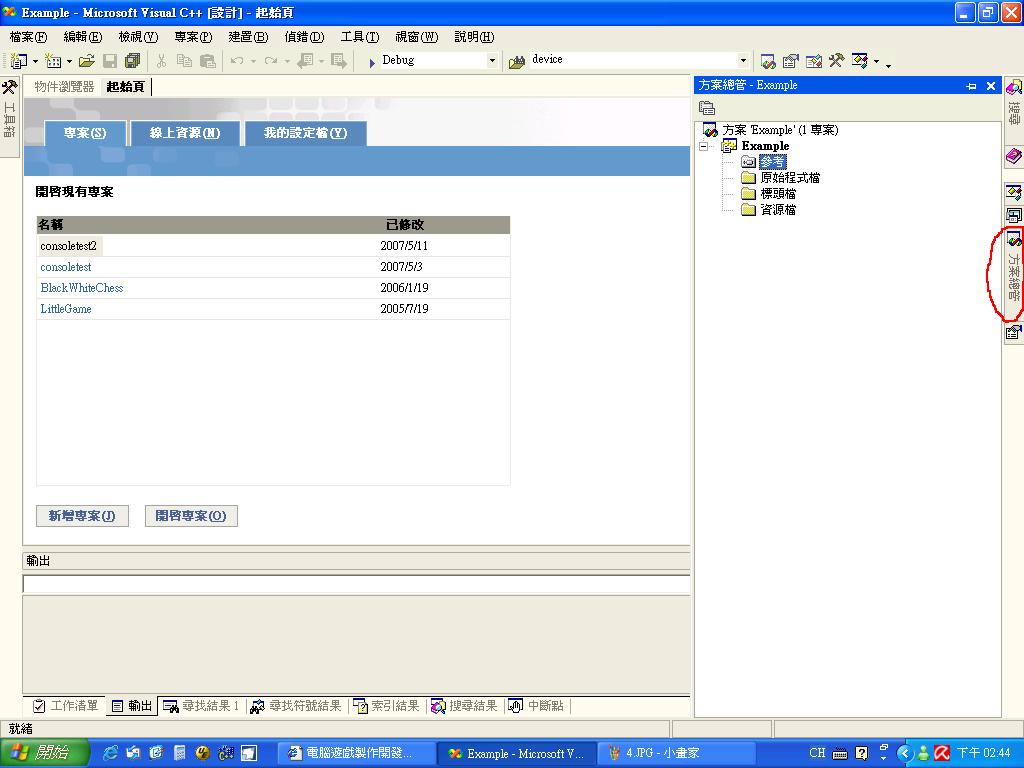Click the Properties icon in 方案總管 panel
The image size is (1024, 768).
(x=707, y=108)
